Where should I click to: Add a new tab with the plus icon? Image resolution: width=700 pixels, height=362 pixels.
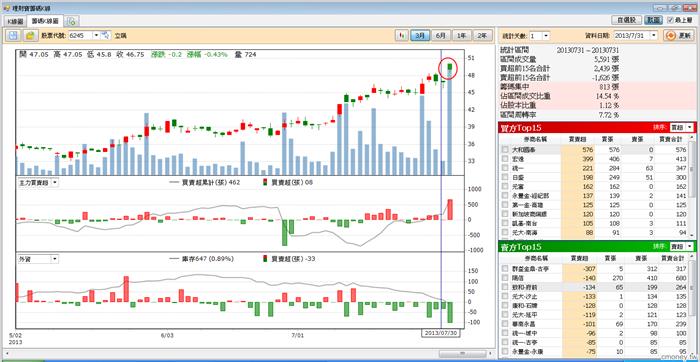click(72, 21)
